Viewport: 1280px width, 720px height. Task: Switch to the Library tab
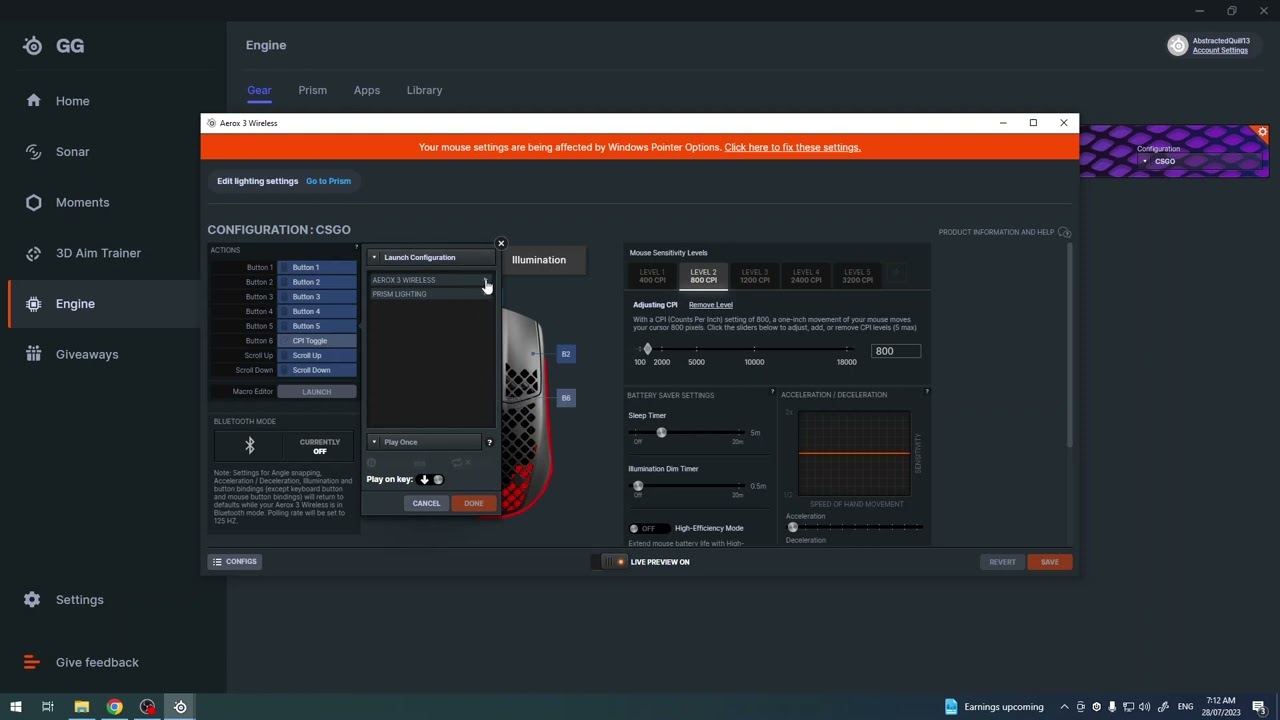tap(424, 90)
